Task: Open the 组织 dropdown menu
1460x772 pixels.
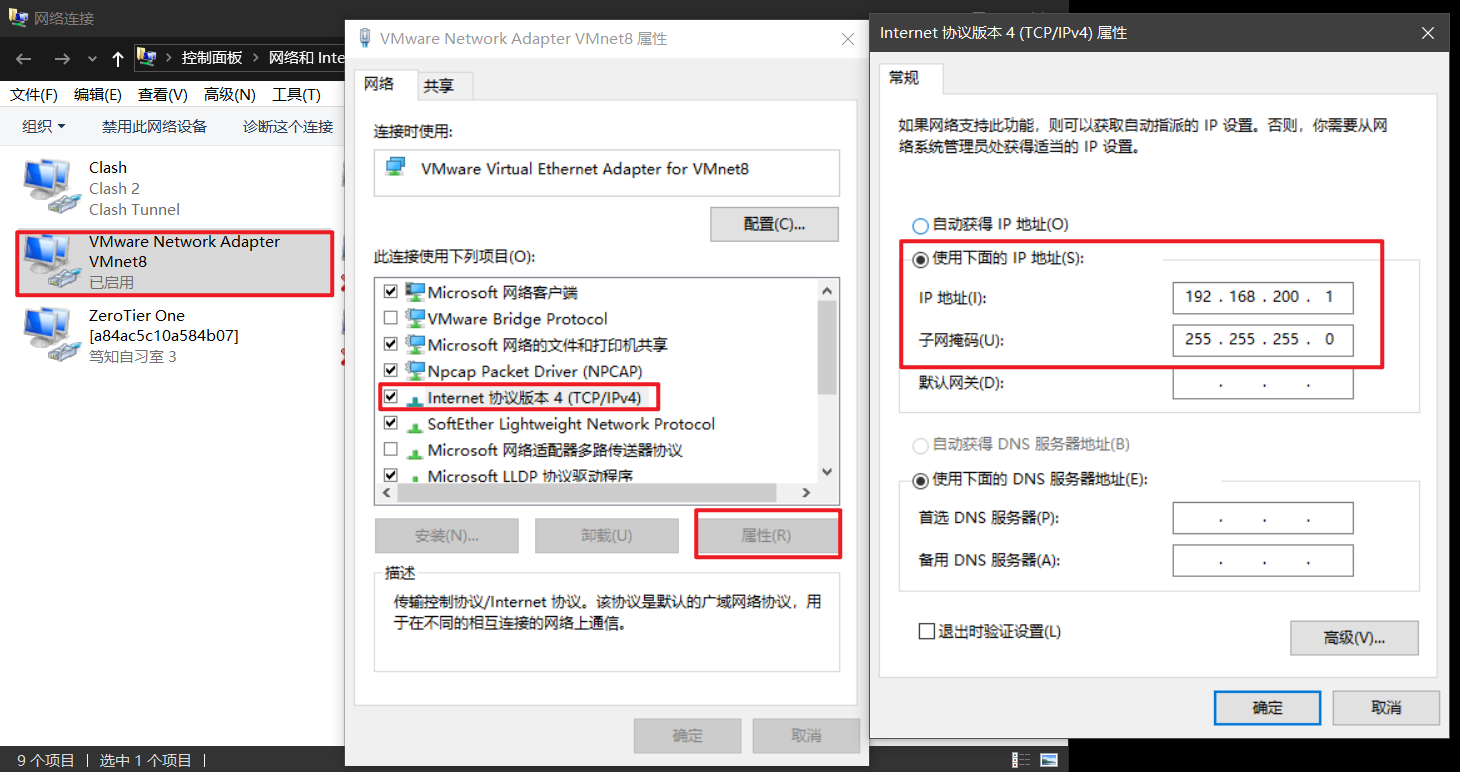Action: (44, 126)
